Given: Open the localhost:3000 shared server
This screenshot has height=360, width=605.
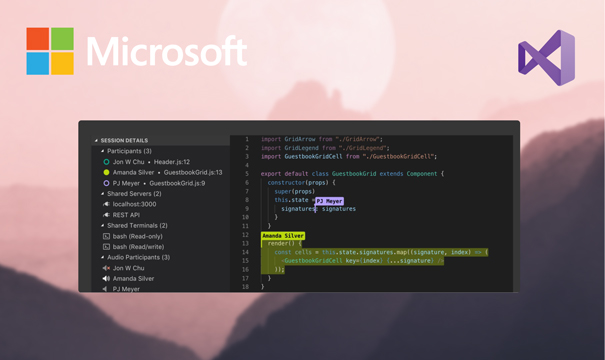Looking at the screenshot, I should (134, 204).
